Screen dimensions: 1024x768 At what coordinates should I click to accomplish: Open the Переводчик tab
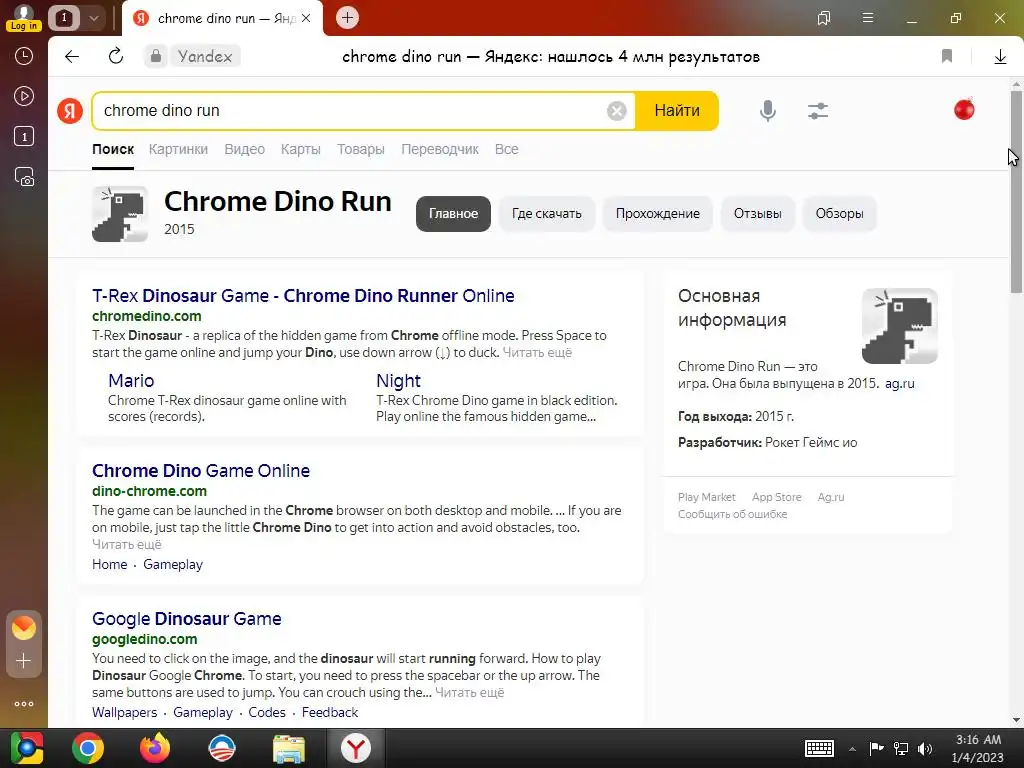point(440,149)
